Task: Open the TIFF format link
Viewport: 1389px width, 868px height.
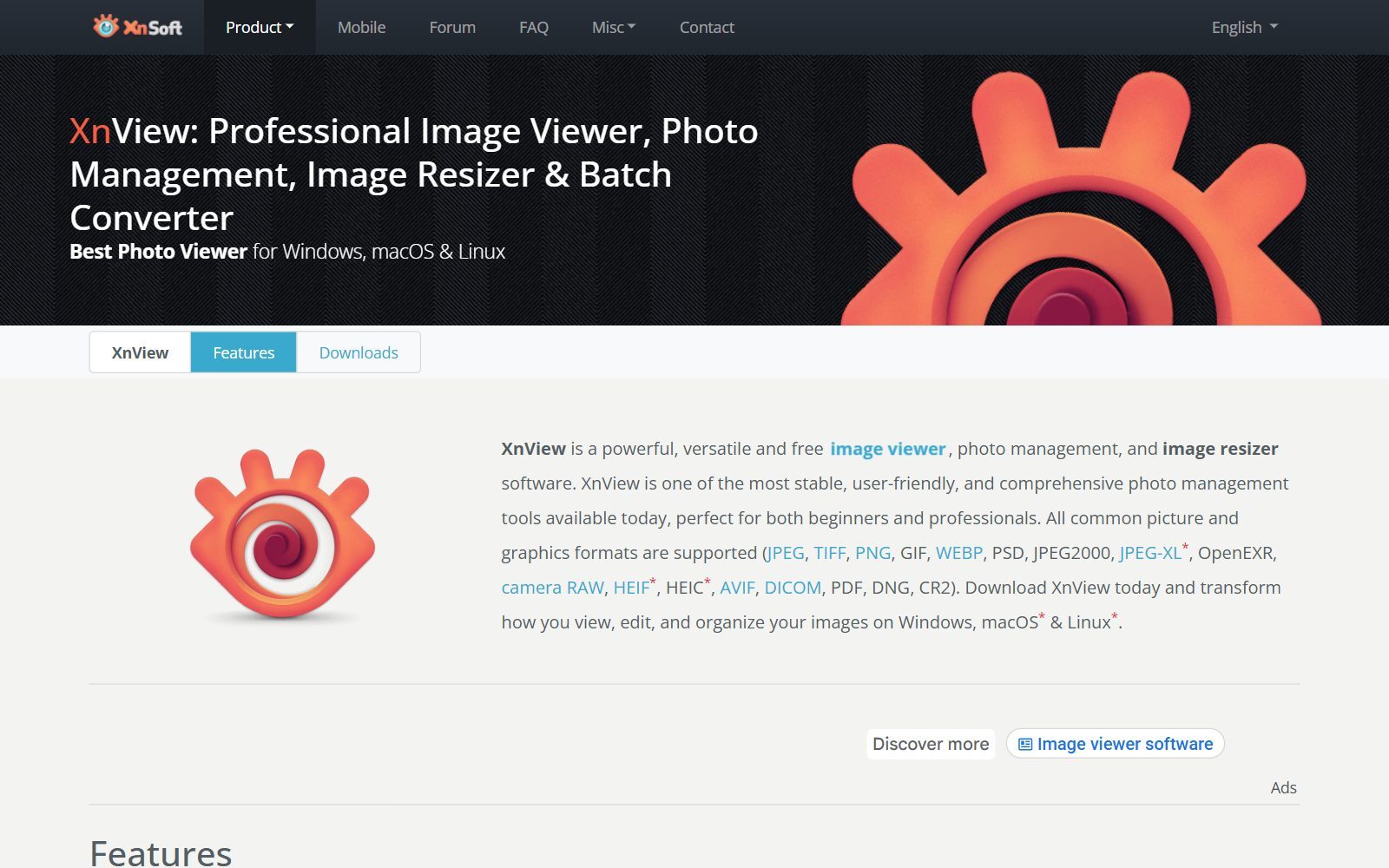Action: [x=830, y=553]
